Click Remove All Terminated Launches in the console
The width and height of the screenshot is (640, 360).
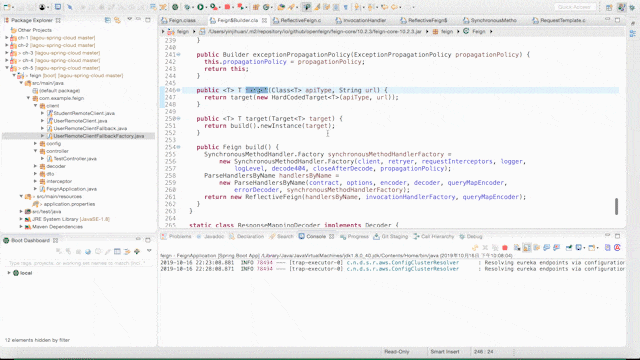click(495, 247)
